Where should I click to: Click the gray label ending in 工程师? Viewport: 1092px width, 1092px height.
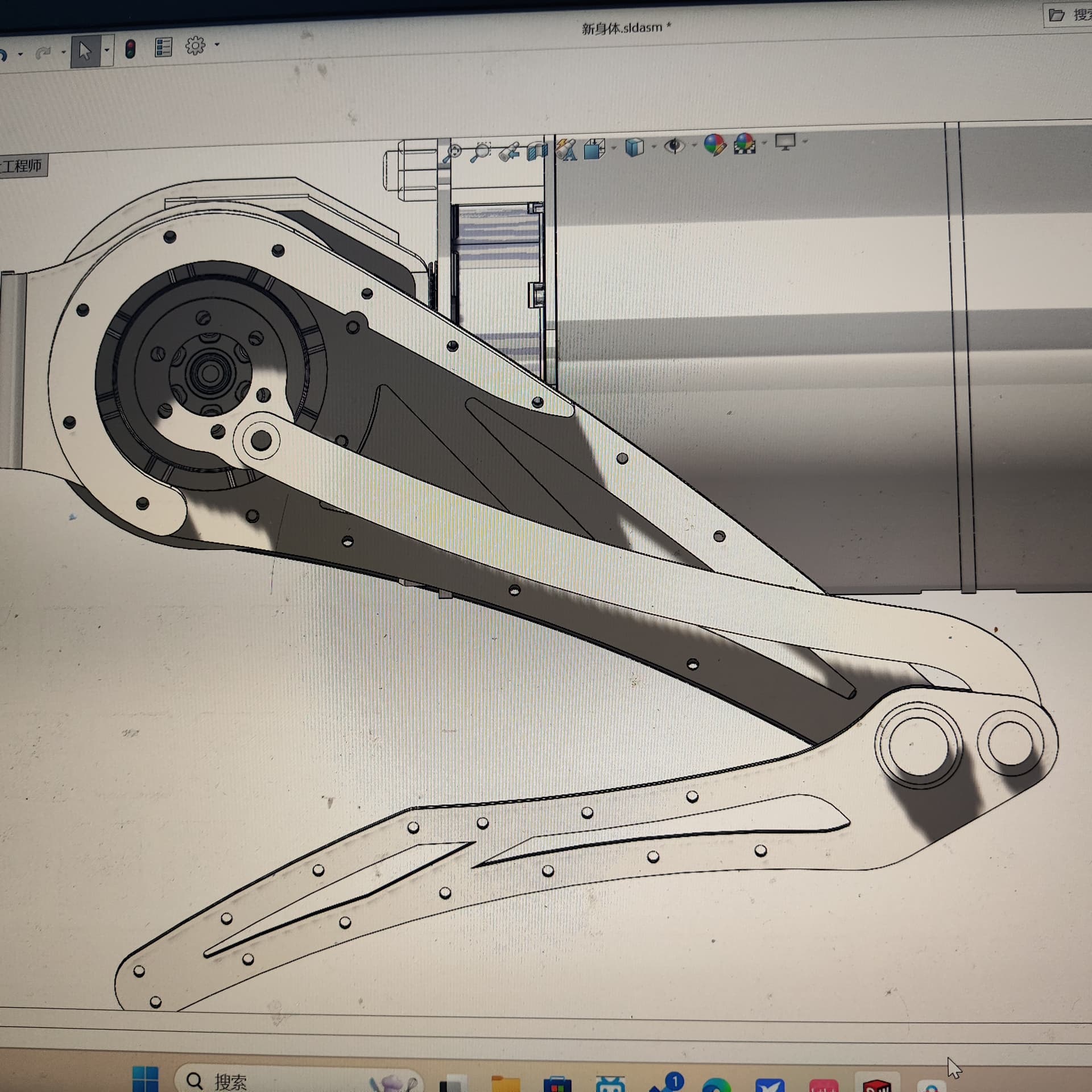coord(23,166)
